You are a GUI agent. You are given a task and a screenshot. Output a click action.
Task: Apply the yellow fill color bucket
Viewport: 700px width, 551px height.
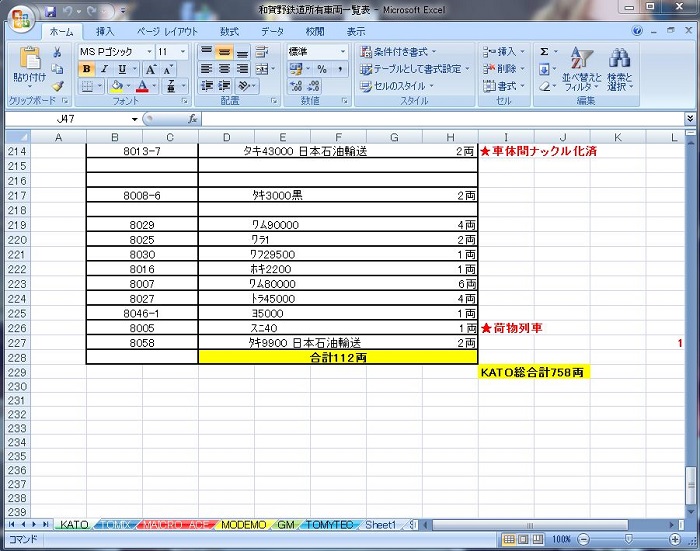click(x=117, y=86)
